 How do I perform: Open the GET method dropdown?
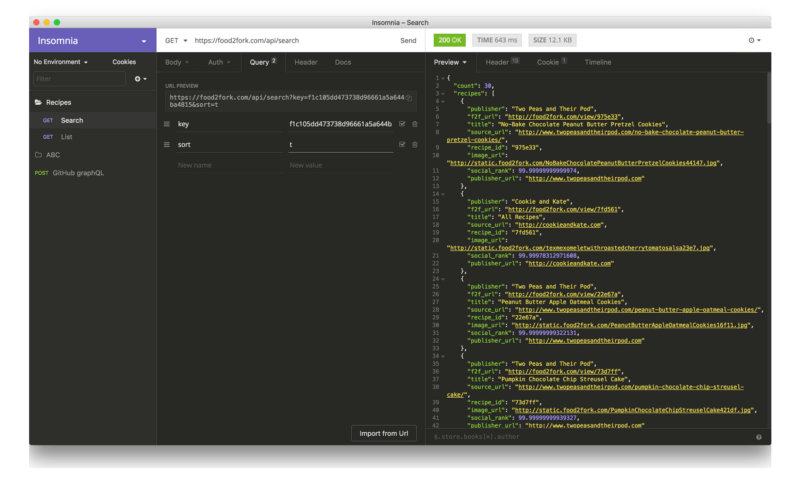174,40
